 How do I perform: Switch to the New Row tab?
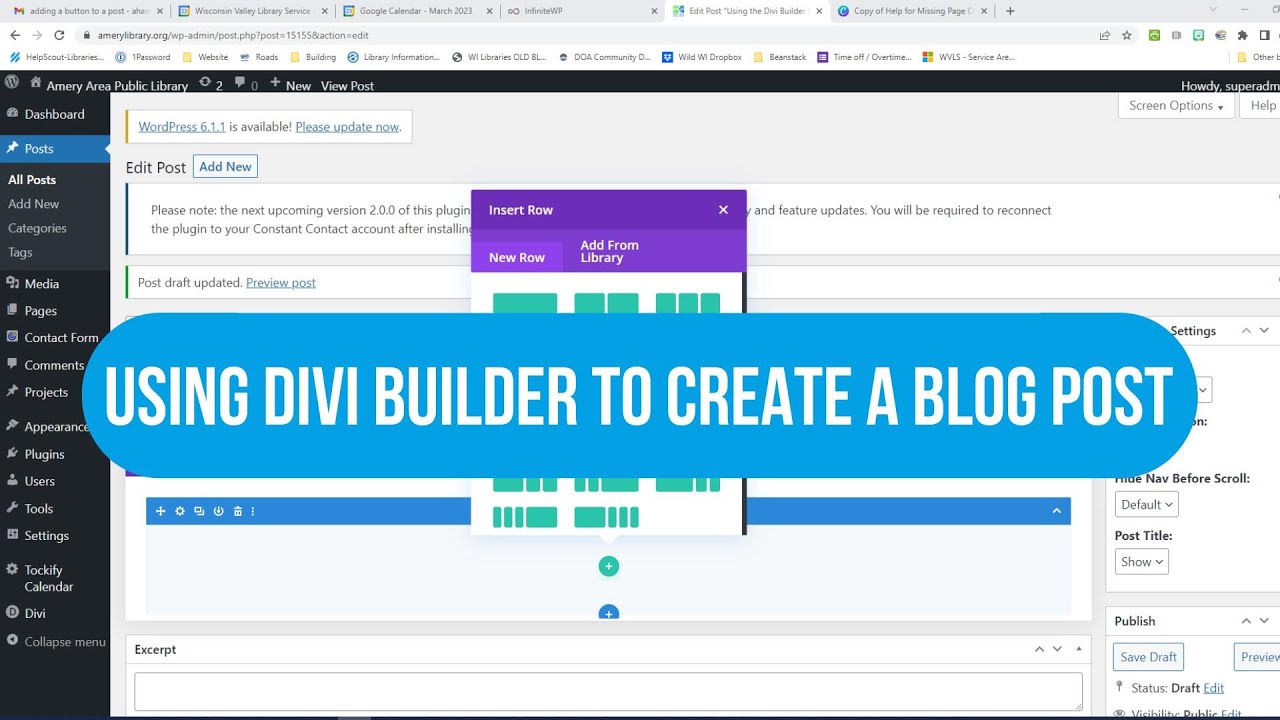(x=517, y=258)
